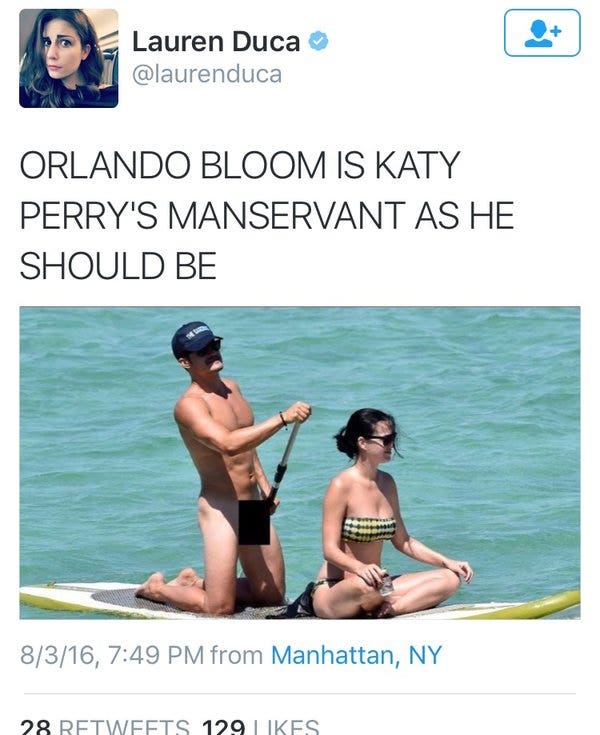Viewport: 600px width, 735px height.
Task: Select the all-caps tweet text
Action: [x=267, y=215]
